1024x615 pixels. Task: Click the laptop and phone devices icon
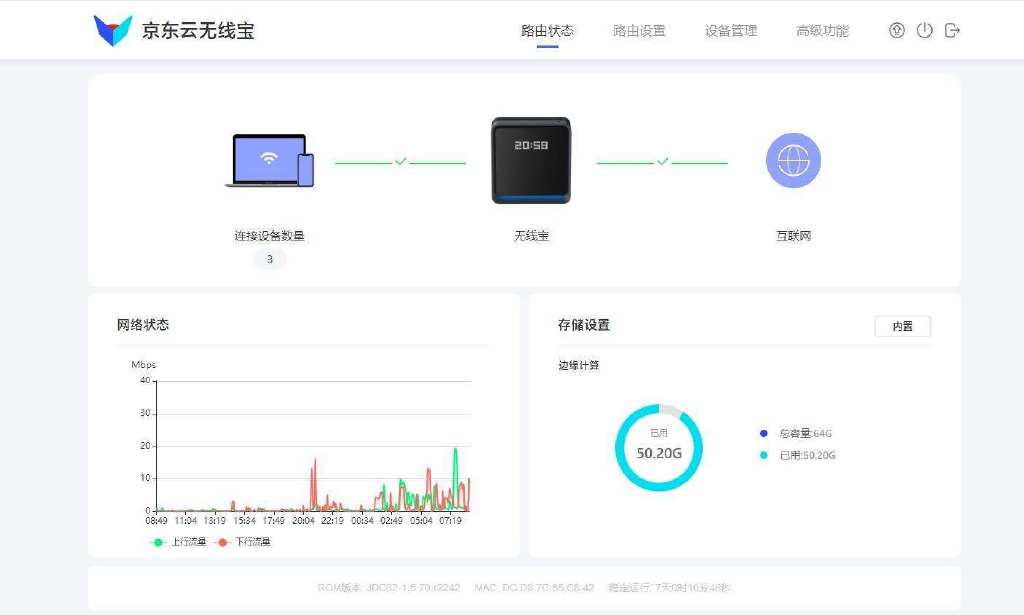pyautogui.click(x=270, y=161)
